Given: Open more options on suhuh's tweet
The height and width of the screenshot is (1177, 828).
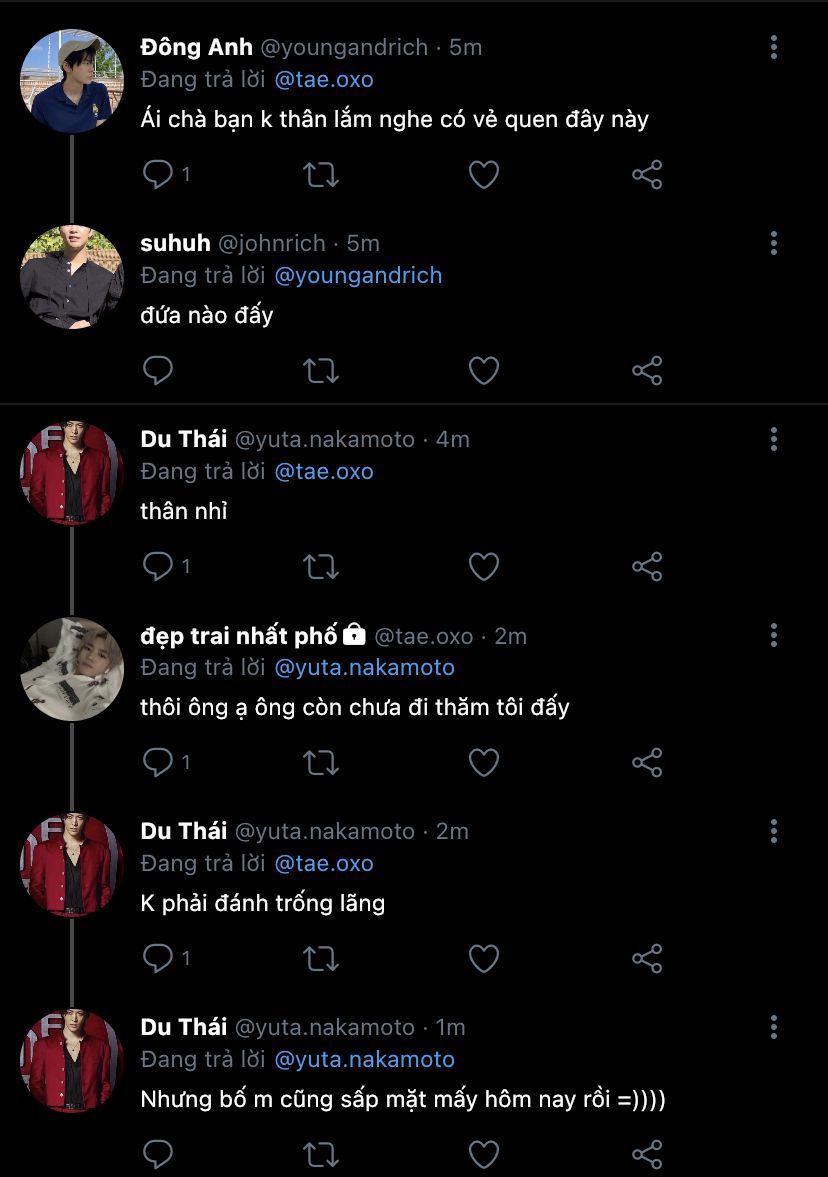Looking at the screenshot, I should coord(774,243).
